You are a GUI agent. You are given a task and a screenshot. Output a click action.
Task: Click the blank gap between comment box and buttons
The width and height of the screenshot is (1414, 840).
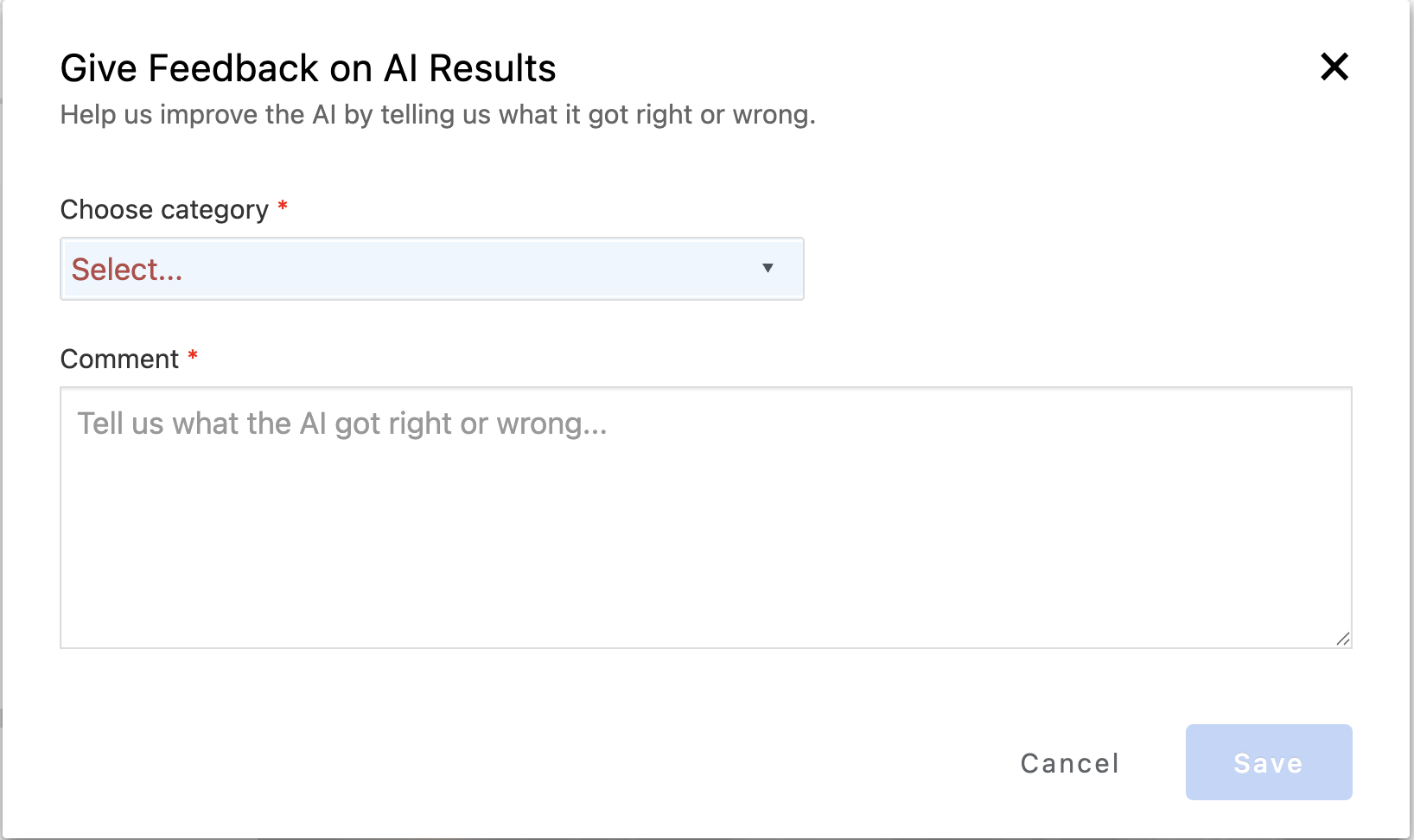coord(705,686)
